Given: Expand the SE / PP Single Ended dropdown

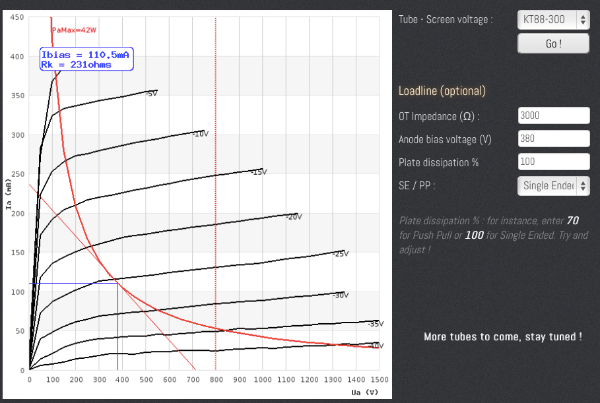Looking at the screenshot, I should click(553, 185).
